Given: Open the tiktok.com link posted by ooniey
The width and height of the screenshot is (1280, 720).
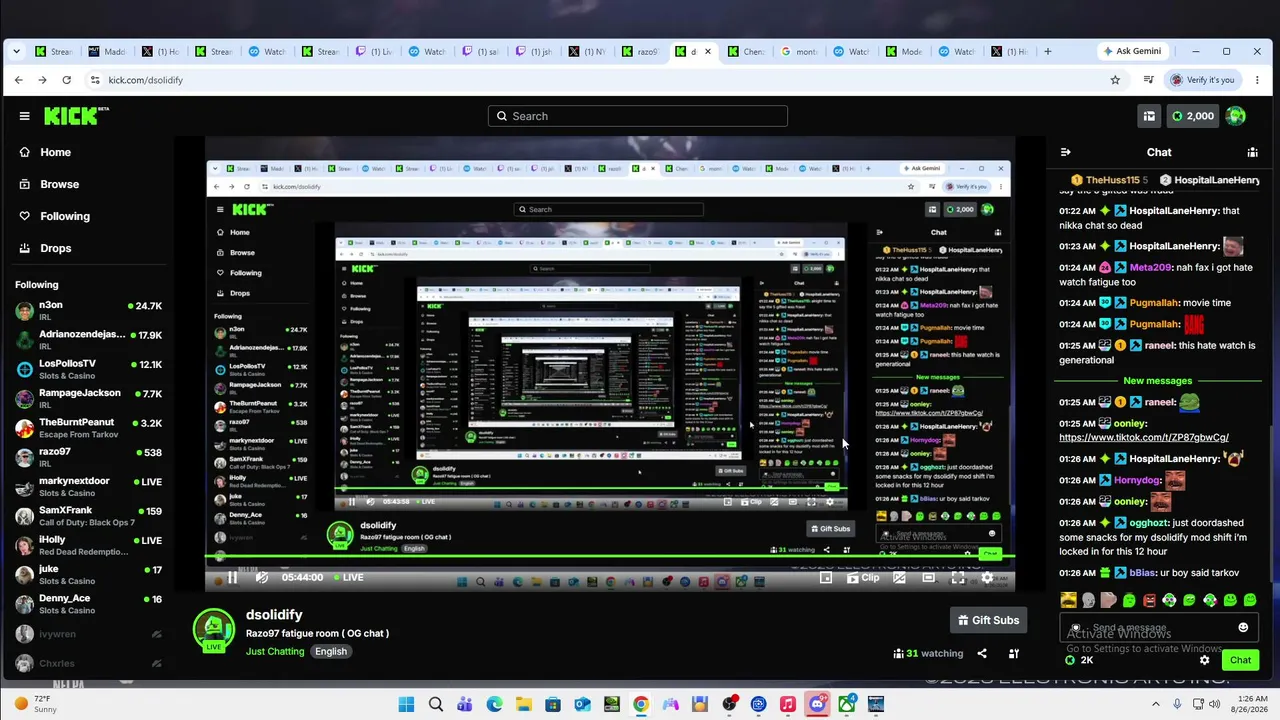Looking at the screenshot, I should click(x=1144, y=437).
